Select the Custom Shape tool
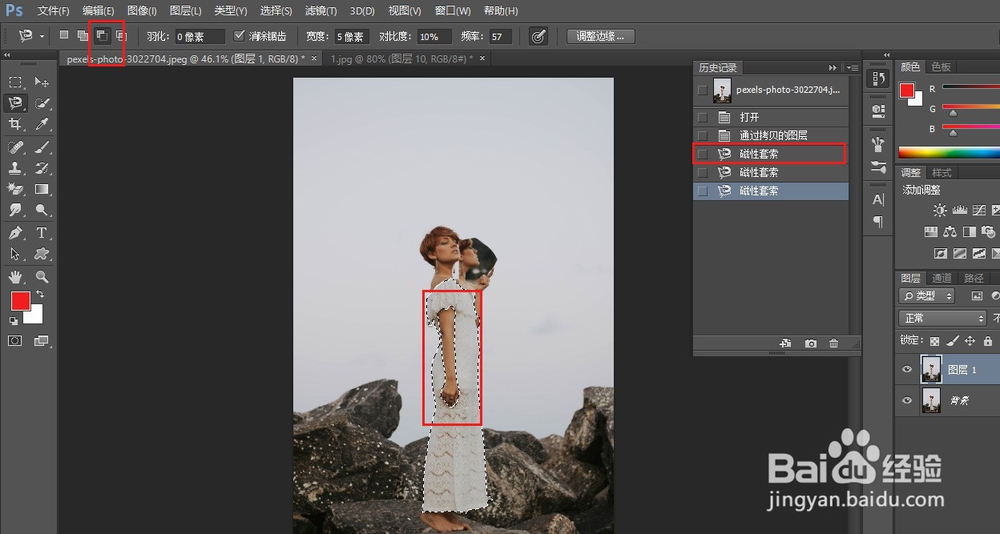Image resolution: width=1000 pixels, height=534 pixels. coord(41,254)
